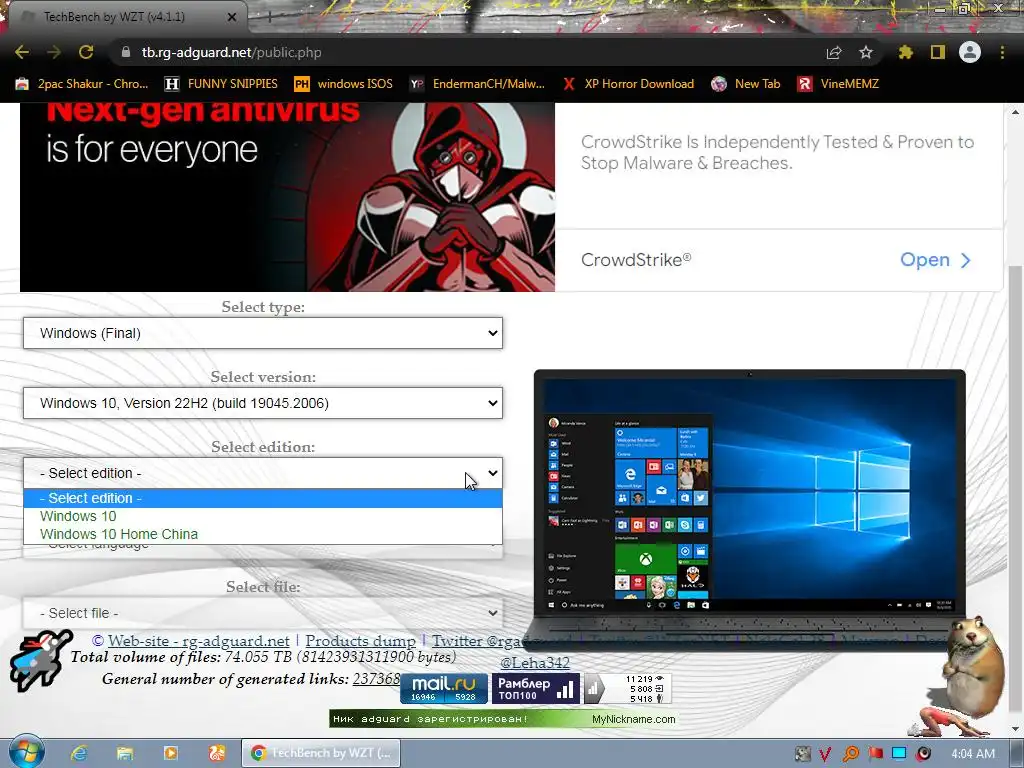Choose the '- Select edition -' option
This screenshot has height=768, width=1024.
pyautogui.click(x=263, y=498)
